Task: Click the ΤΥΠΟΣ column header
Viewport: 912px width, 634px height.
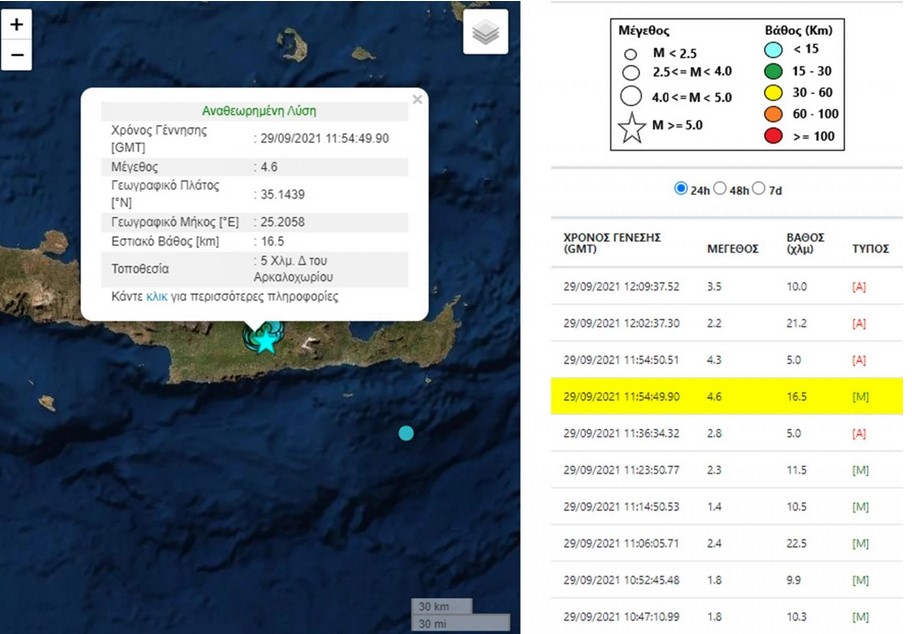Action: click(x=871, y=249)
